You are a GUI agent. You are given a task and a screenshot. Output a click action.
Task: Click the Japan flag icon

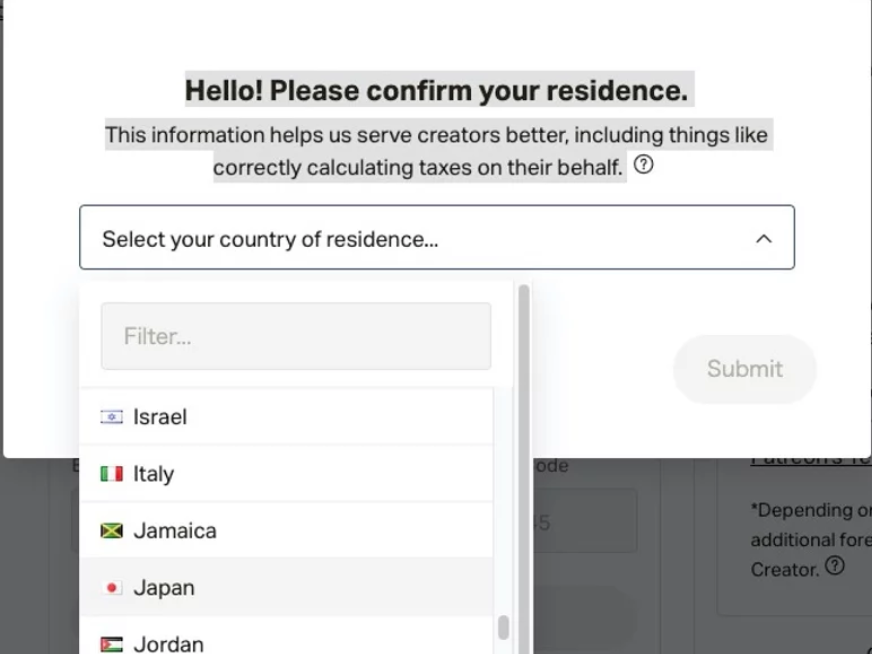click(112, 588)
